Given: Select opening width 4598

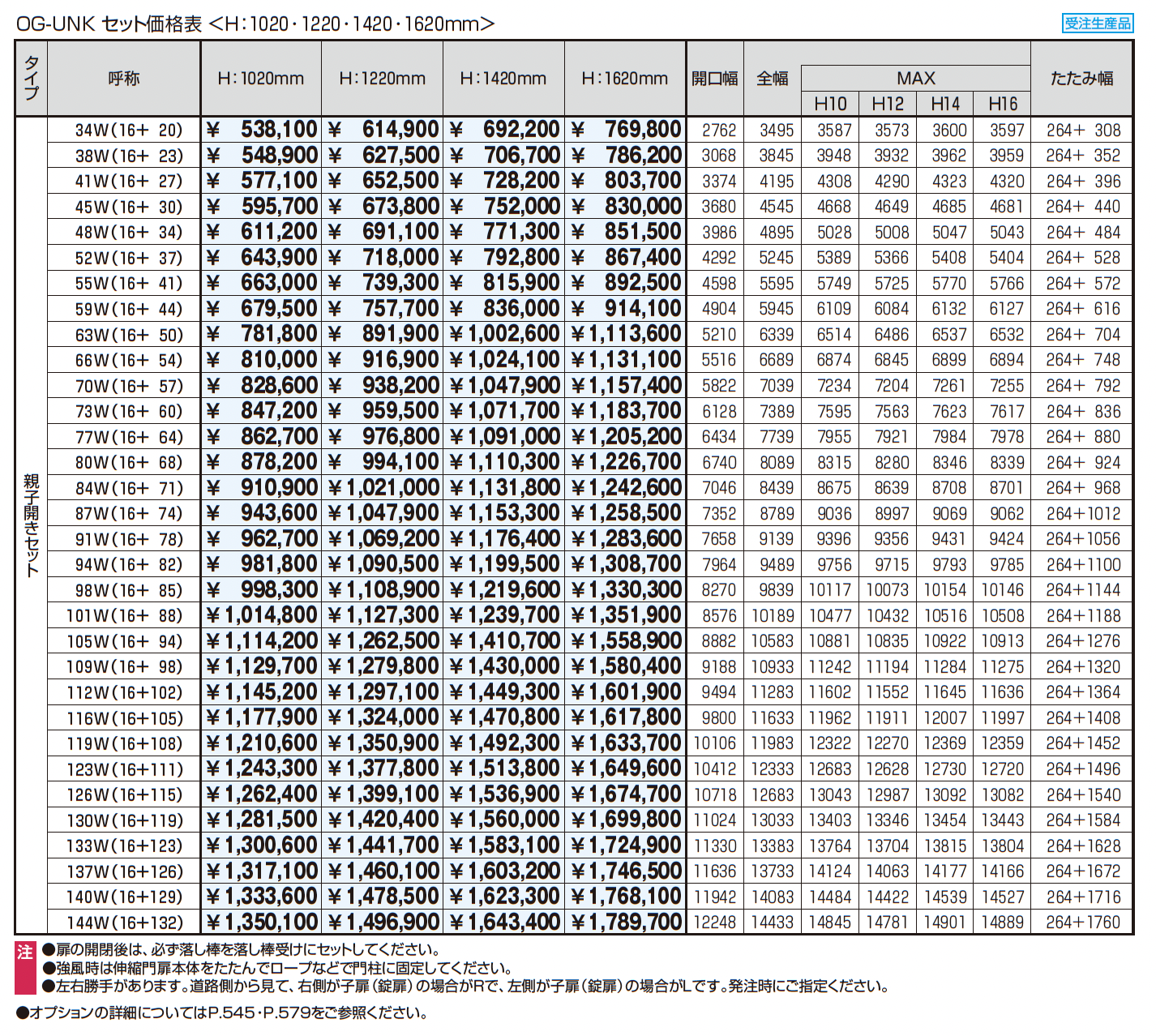Looking at the screenshot, I should [x=719, y=284].
